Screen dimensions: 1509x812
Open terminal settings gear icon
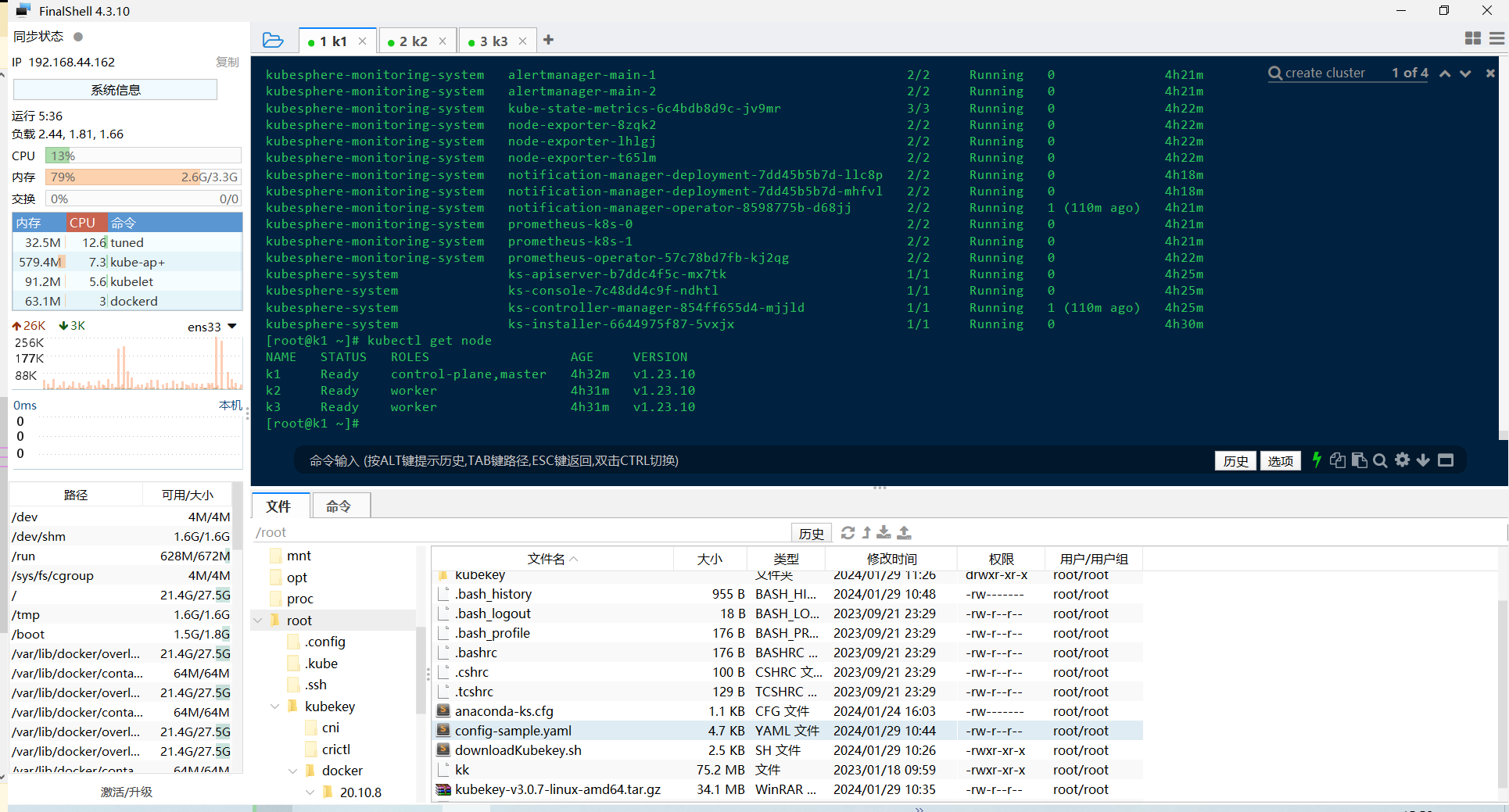click(1403, 460)
